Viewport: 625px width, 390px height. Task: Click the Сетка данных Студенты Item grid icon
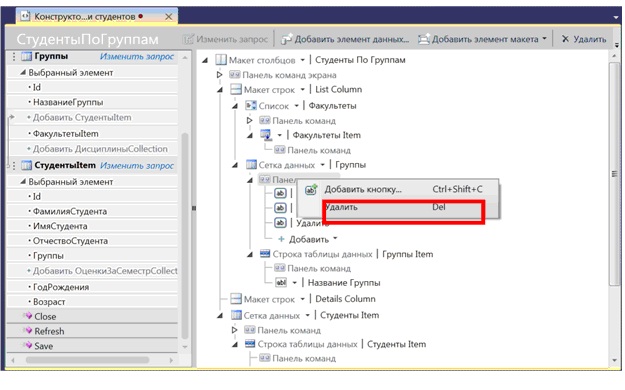pos(236,315)
